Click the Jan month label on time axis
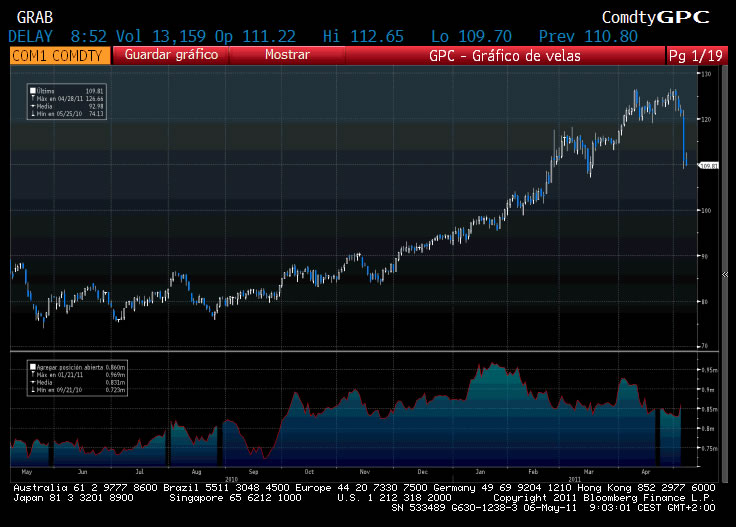 coord(480,472)
